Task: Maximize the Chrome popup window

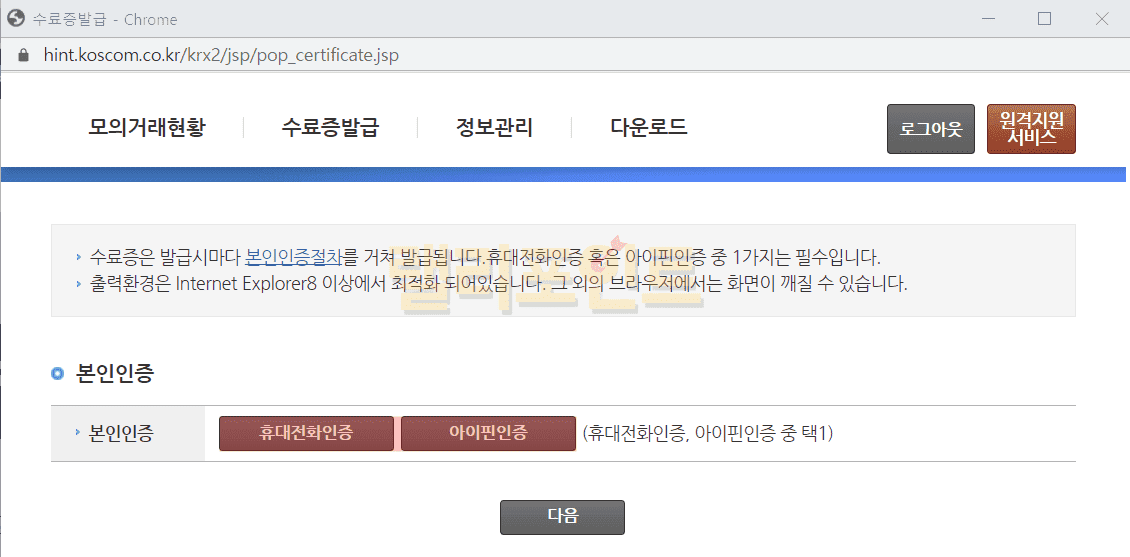Action: [1044, 19]
